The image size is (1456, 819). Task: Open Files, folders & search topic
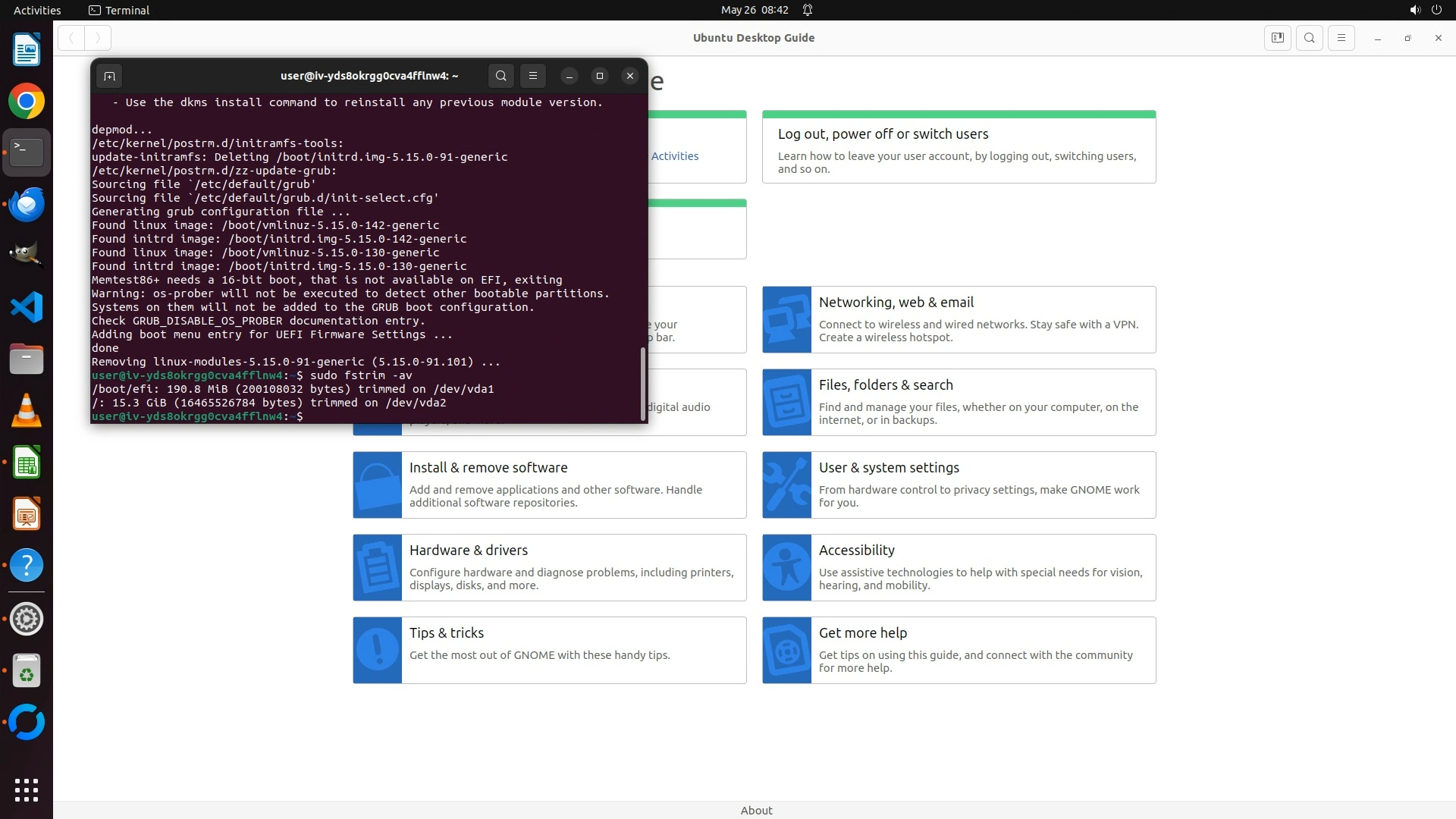pos(885,385)
